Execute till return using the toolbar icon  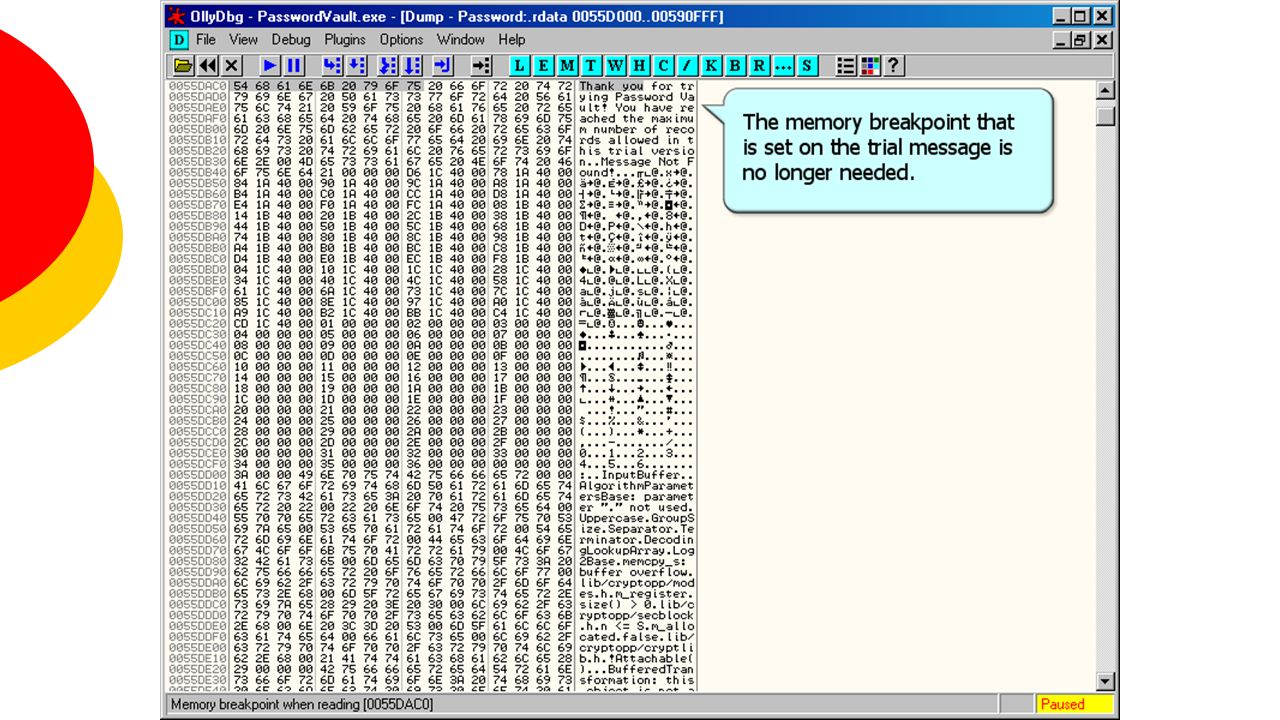tap(443, 66)
